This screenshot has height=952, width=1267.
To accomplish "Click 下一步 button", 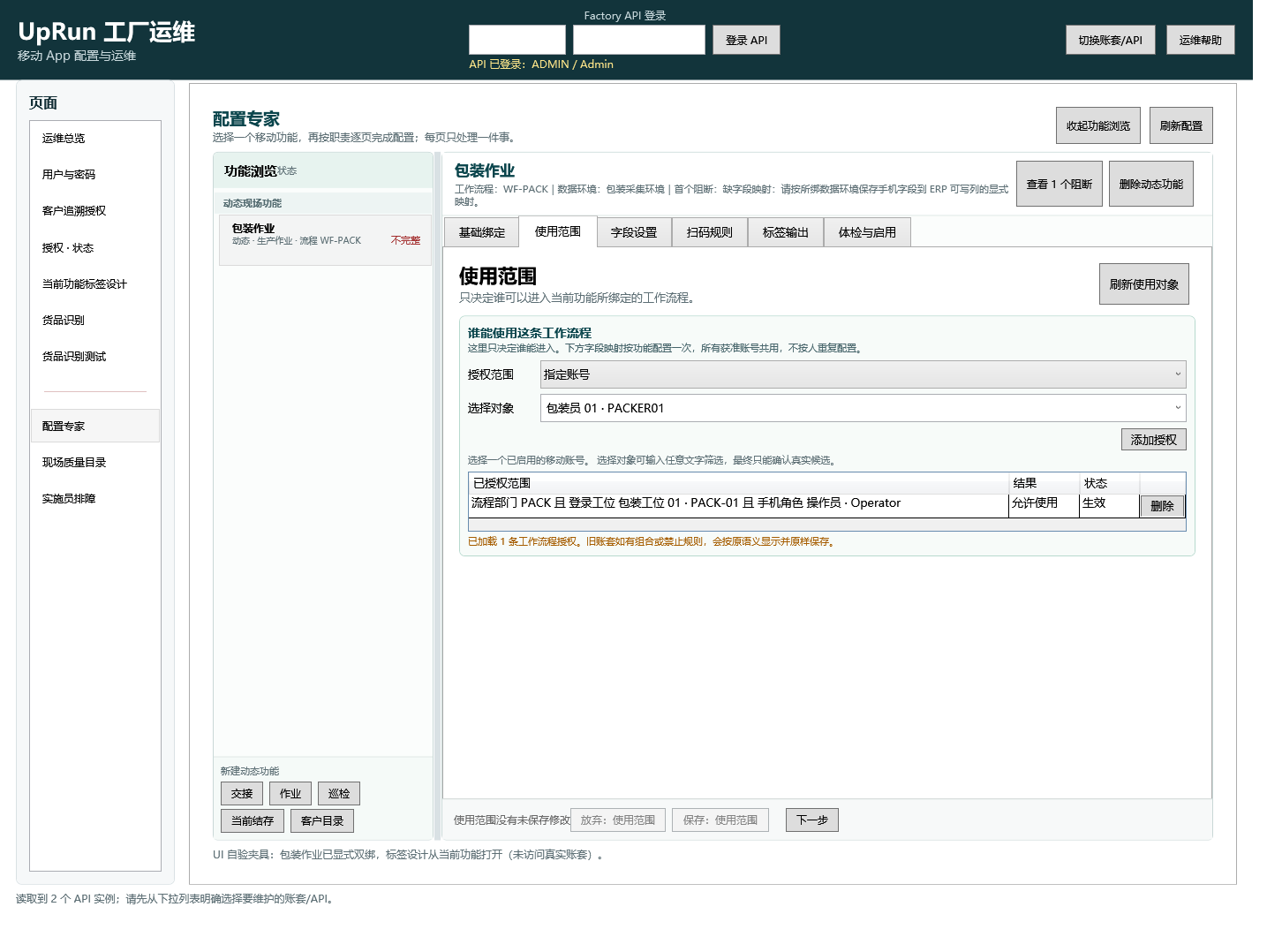I will tap(812, 820).
